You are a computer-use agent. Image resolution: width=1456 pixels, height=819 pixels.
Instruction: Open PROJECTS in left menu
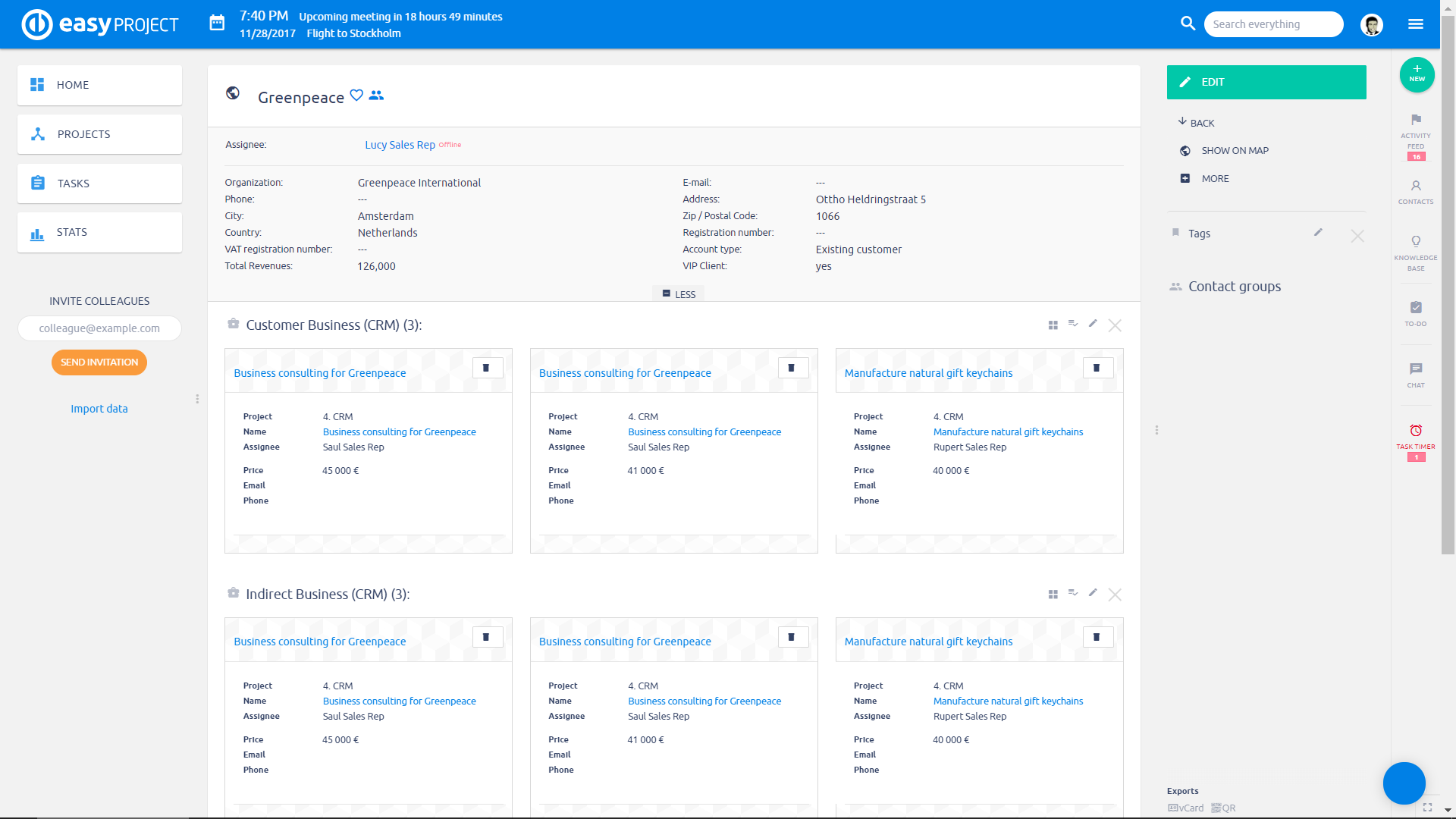coord(99,134)
